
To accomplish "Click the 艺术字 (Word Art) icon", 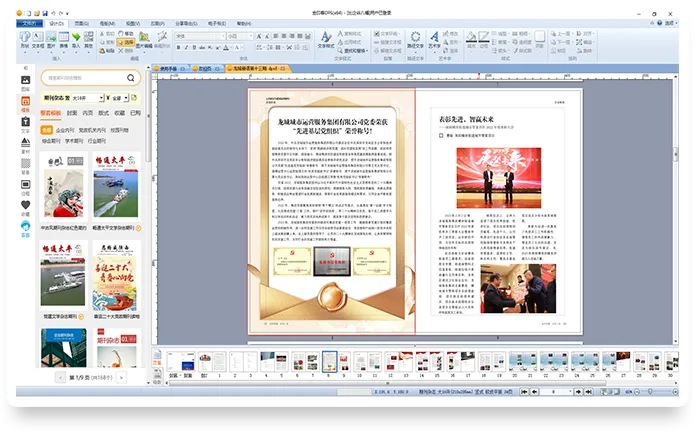I will point(434,40).
